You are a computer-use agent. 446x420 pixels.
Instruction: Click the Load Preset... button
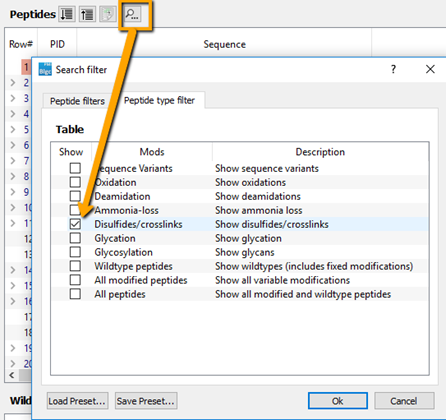pyautogui.click(x=77, y=401)
